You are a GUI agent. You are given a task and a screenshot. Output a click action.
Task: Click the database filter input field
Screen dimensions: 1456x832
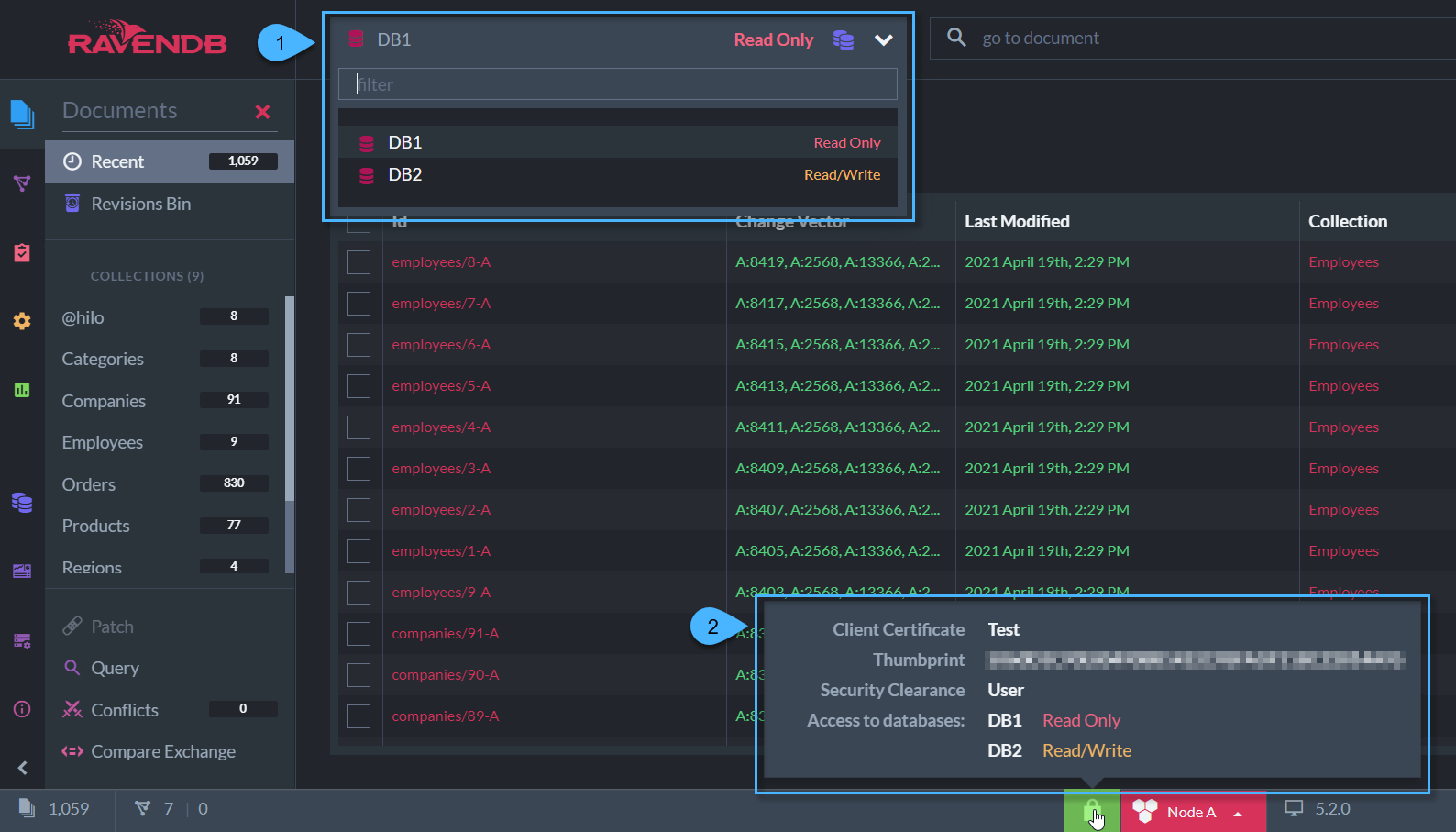click(618, 84)
